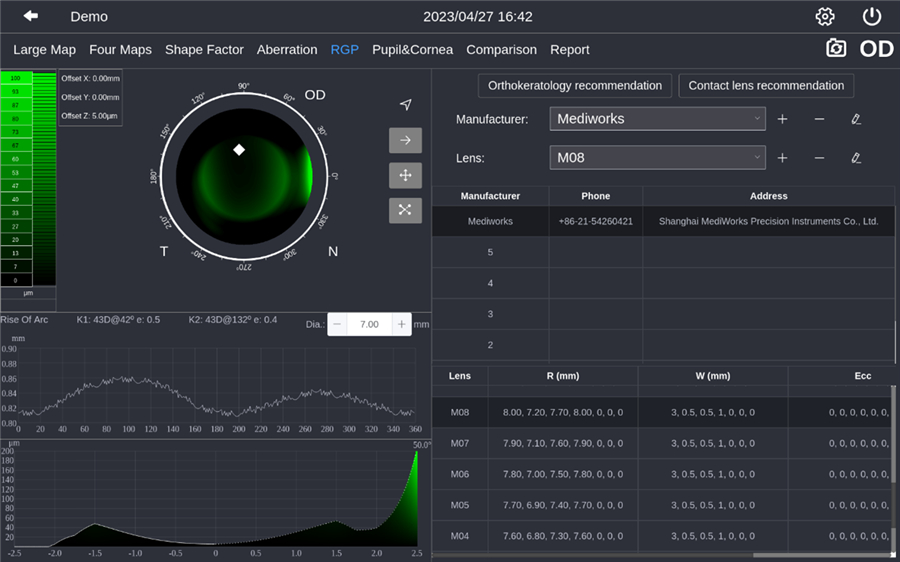
Task: Decrease the diameter with the minus stepper
Action: pyautogui.click(x=337, y=324)
